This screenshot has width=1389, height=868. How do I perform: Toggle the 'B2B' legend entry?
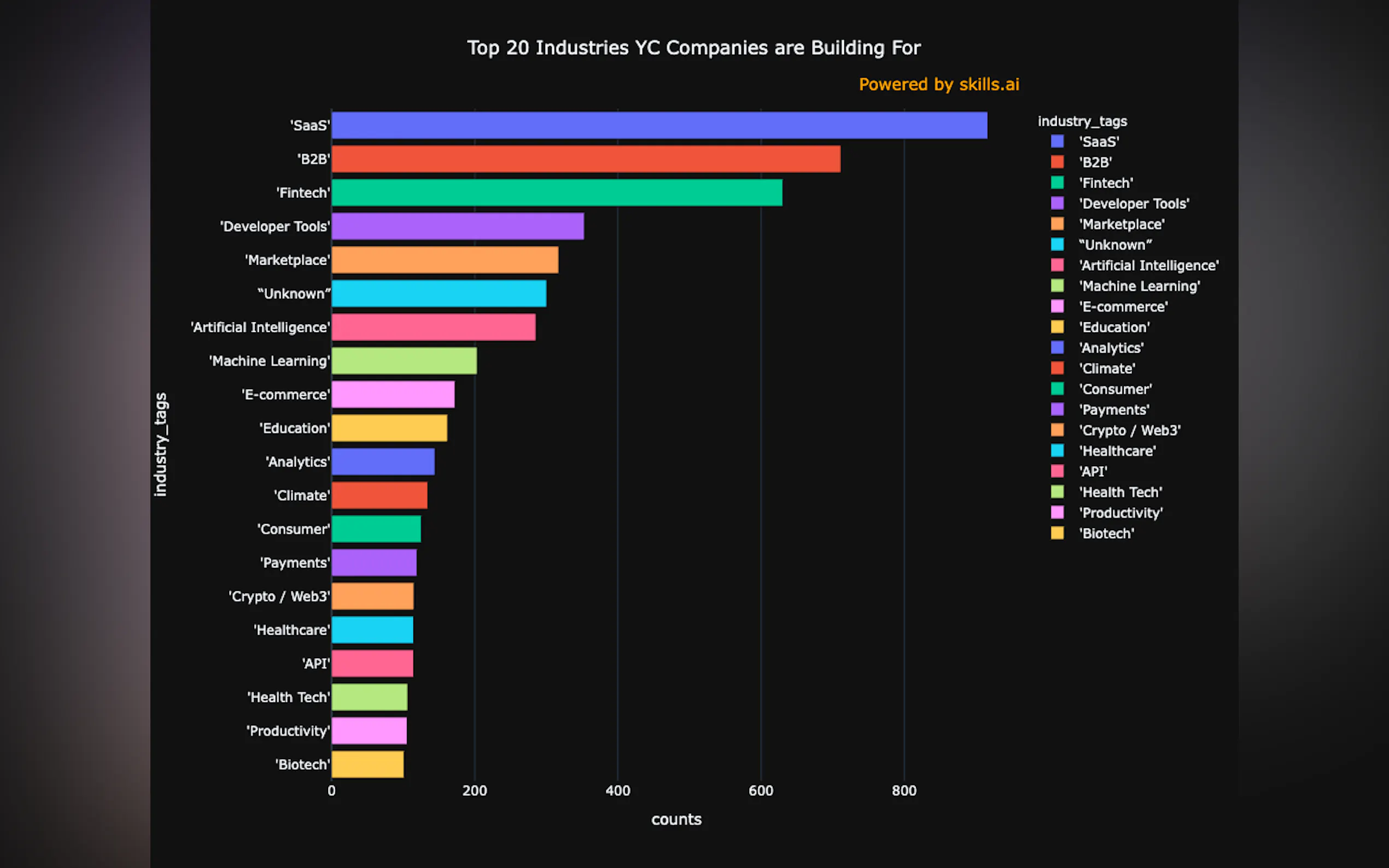(x=1095, y=162)
